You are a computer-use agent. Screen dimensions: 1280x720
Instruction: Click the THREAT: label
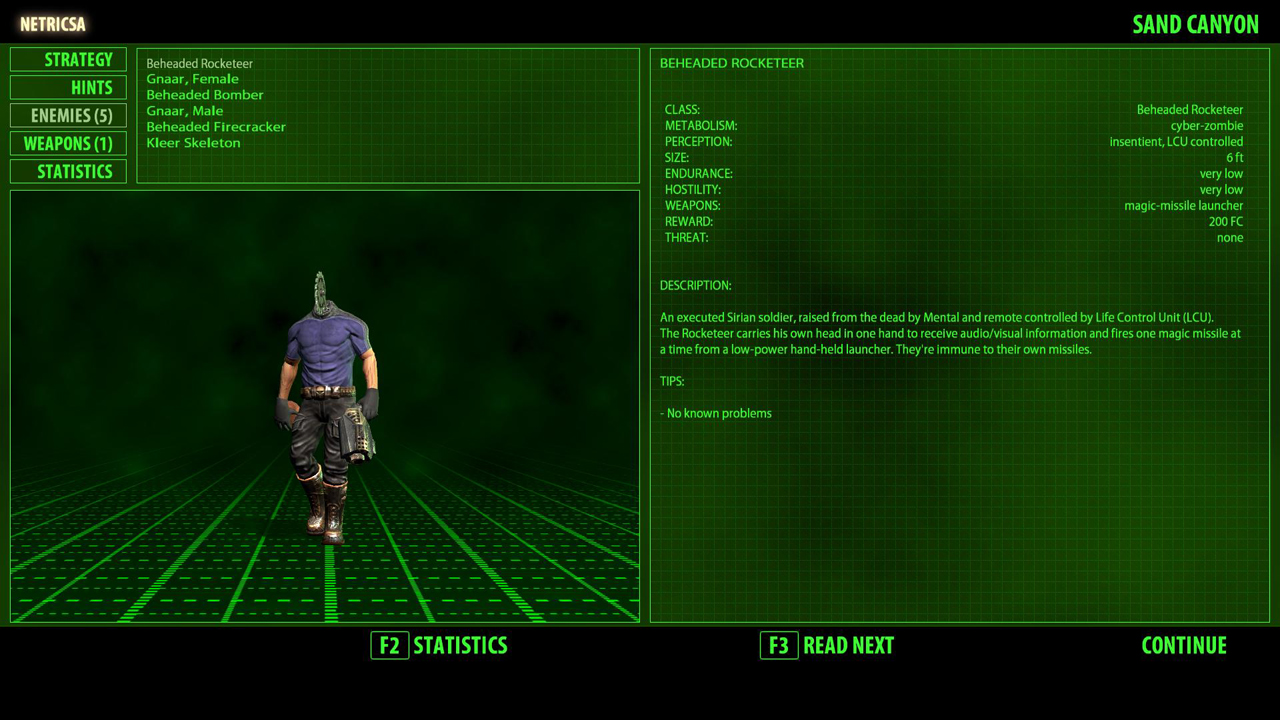tap(686, 238)
